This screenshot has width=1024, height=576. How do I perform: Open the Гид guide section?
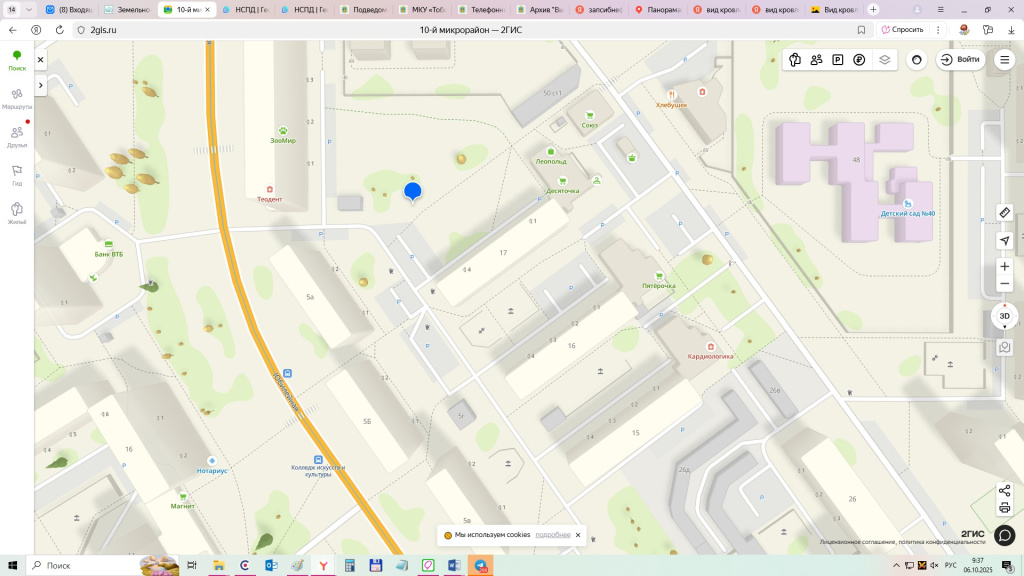[x=17, y=175]
